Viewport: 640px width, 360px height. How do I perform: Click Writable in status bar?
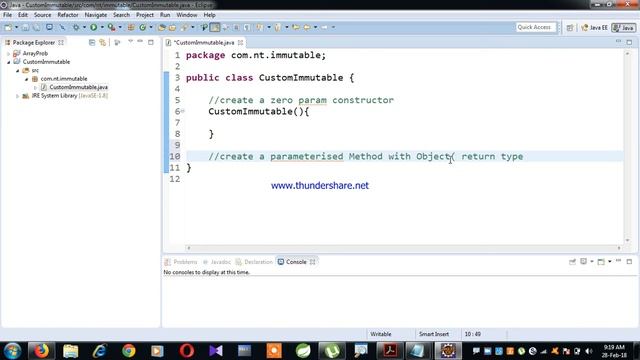(381, 334)
